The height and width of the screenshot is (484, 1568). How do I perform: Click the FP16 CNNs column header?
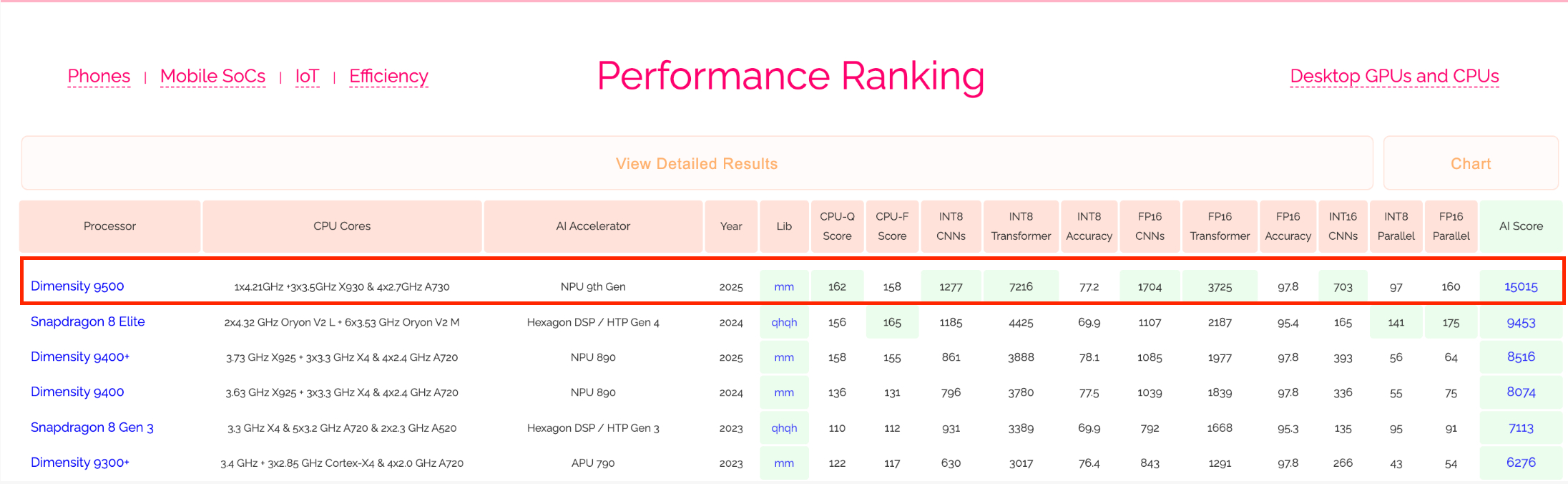pyautogui.click(x=1150, y=226)
